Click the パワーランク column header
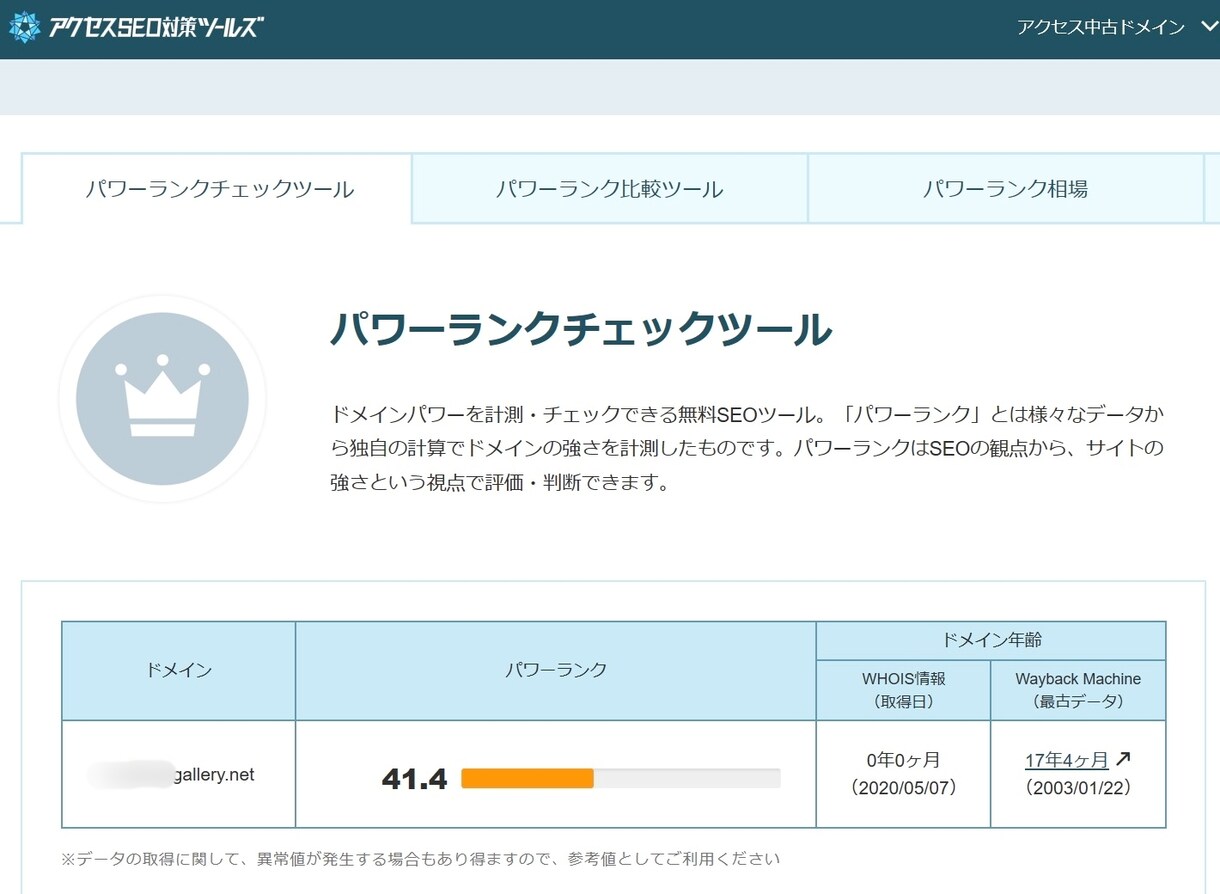The image size is (1220, 894). (x=556, y=671)
